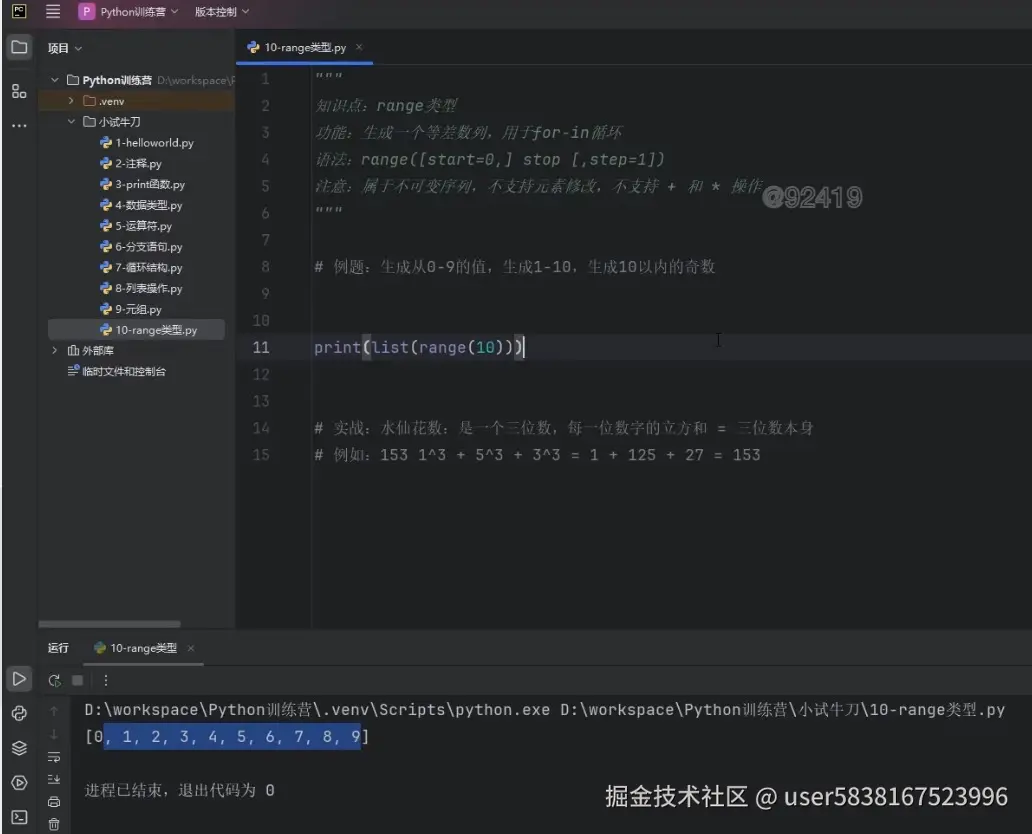The height and width of the screenshot is (834, 1032).
Task: Switch to the 10-range类型.py editor tab
Action: (305, 46)
